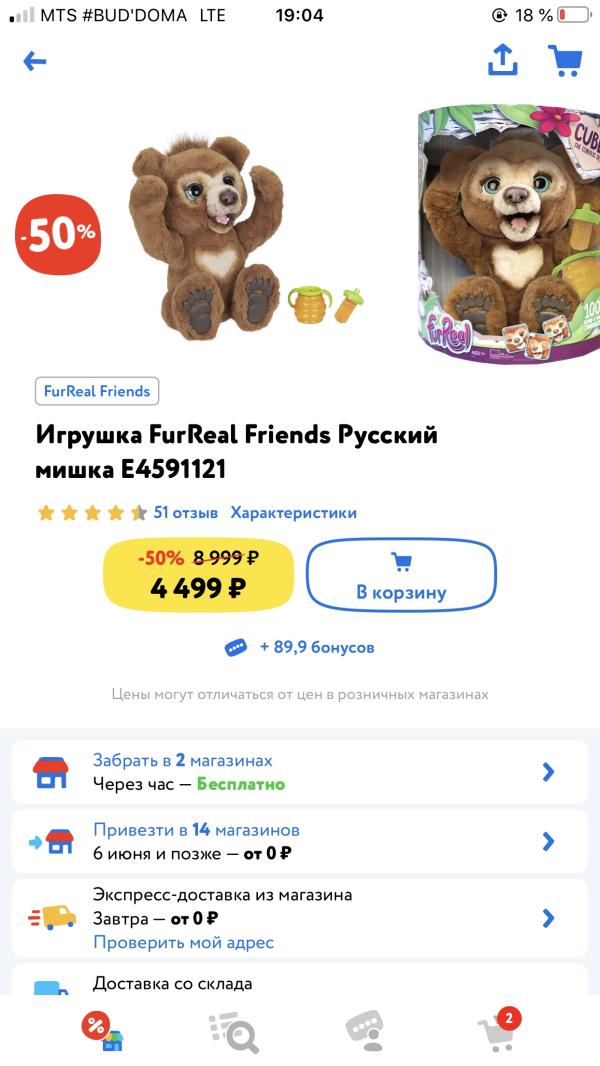Viewport: 600px width, 1066px height.
Task: Open the 'Характеристики' link
Action: click(293, 513)
